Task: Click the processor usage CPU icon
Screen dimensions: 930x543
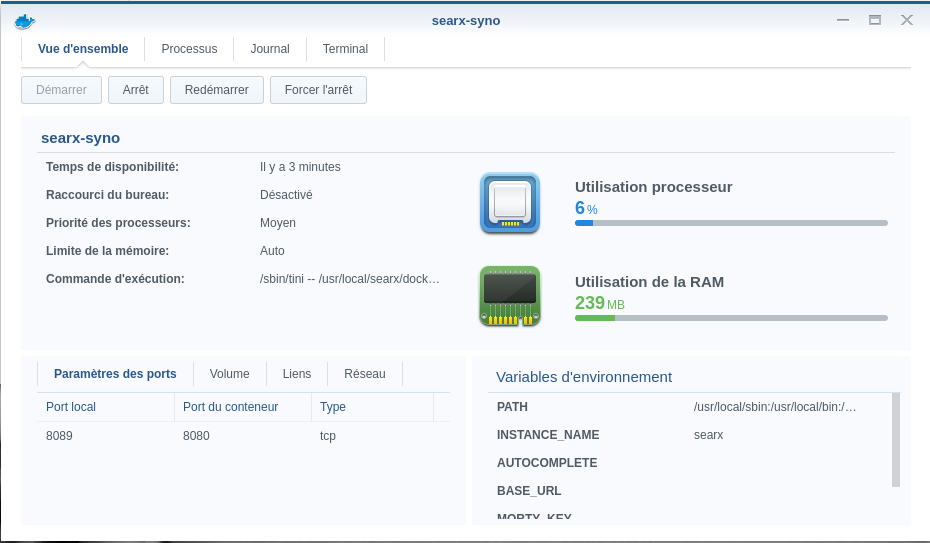Action: point(510,203)
